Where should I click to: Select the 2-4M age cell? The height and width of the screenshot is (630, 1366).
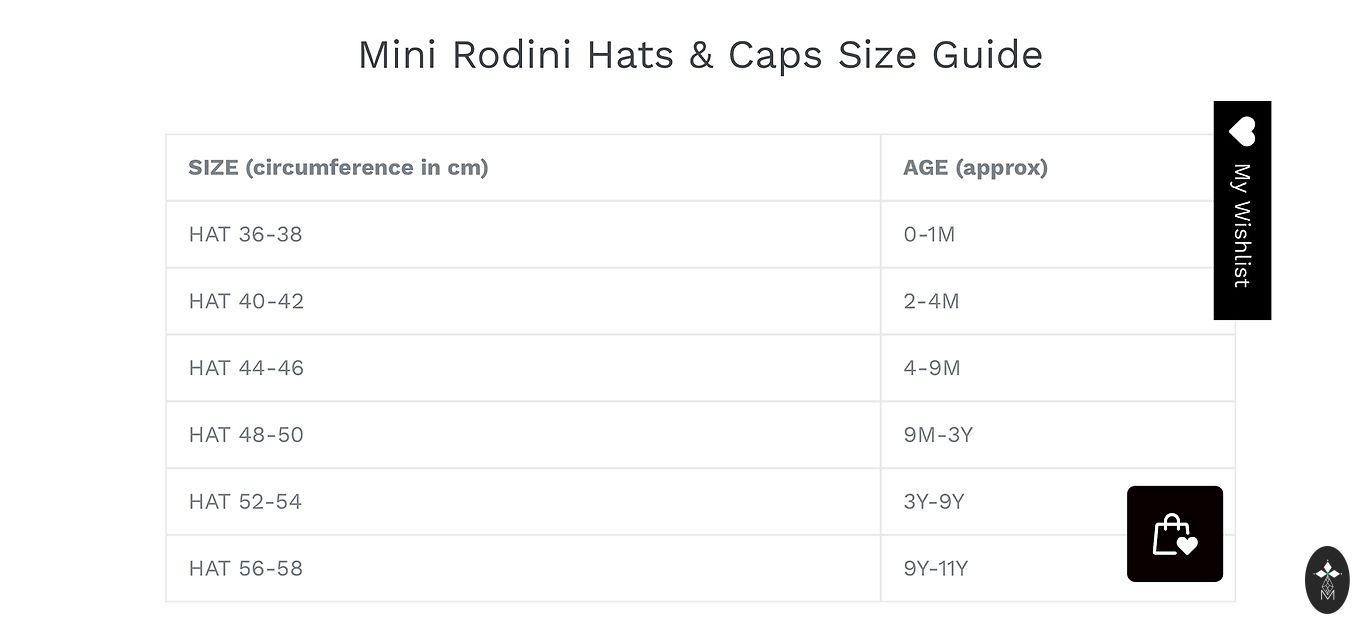click(931, 302)
